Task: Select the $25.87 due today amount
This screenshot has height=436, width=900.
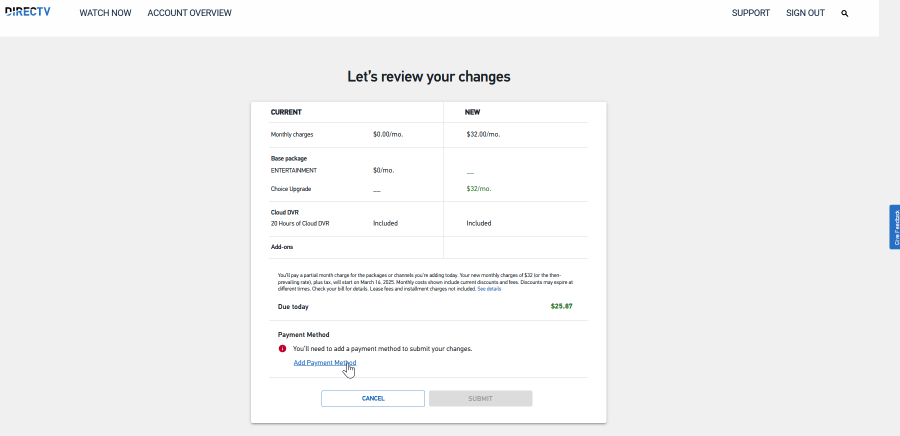Action: [x=561, y=306]
